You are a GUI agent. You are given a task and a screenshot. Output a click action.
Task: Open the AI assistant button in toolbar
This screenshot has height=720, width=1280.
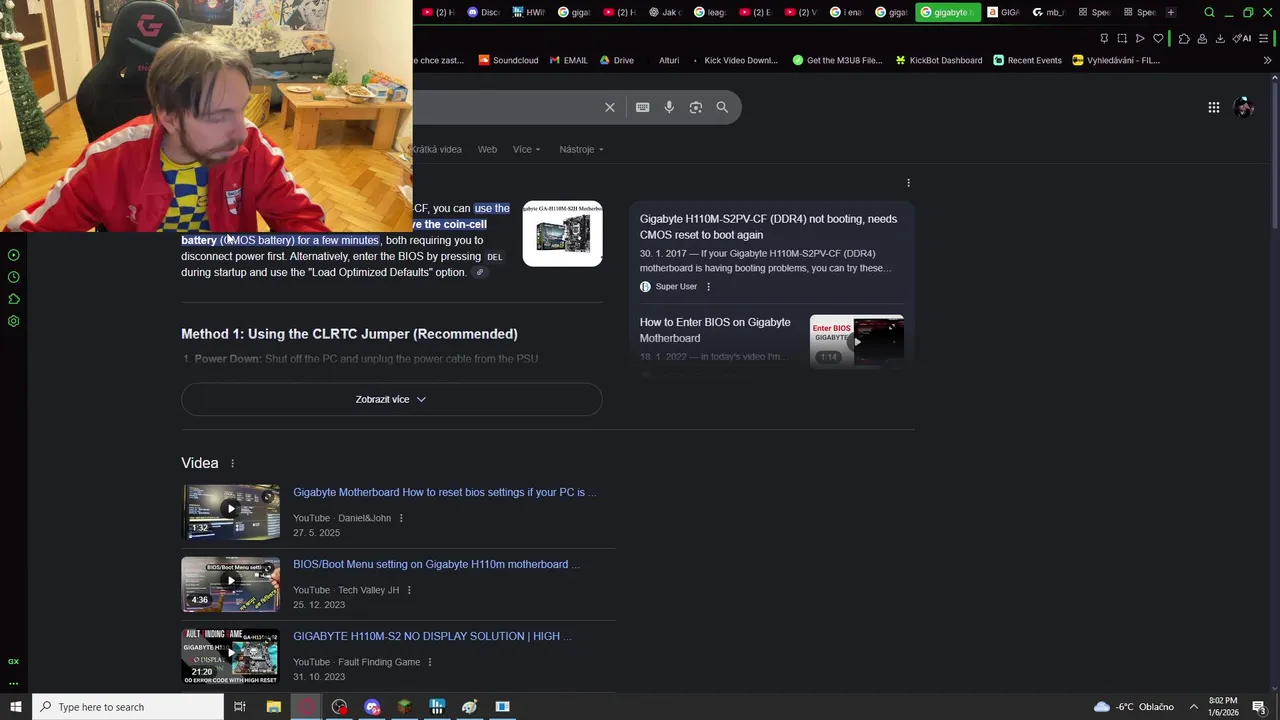click(x=1242, y=38)
